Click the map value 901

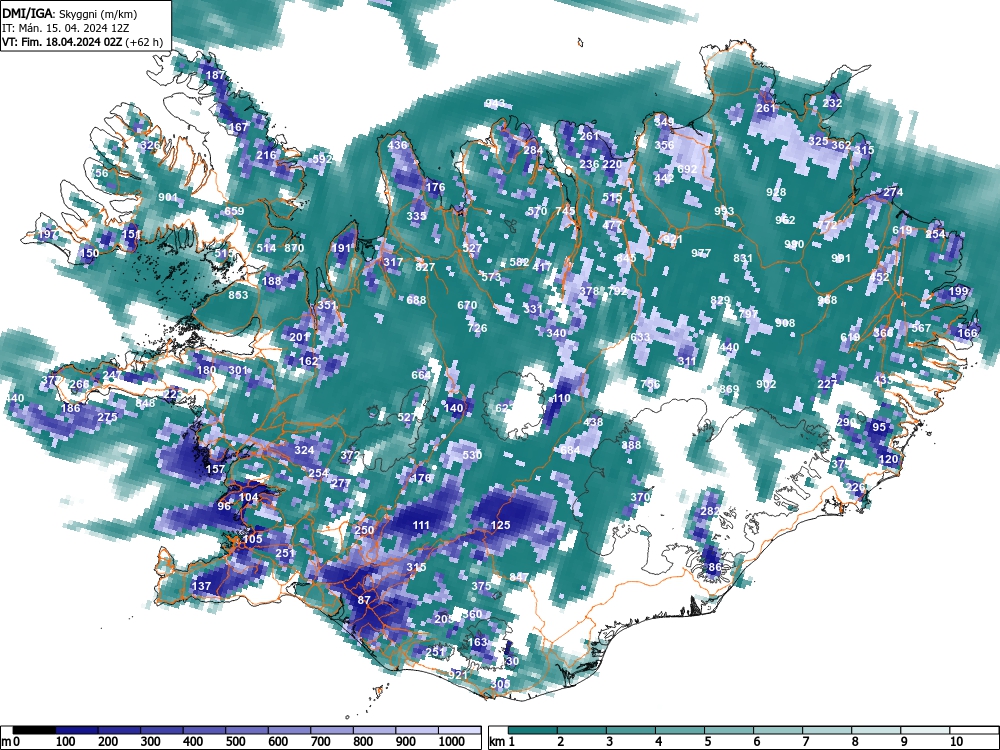(168, 197)
